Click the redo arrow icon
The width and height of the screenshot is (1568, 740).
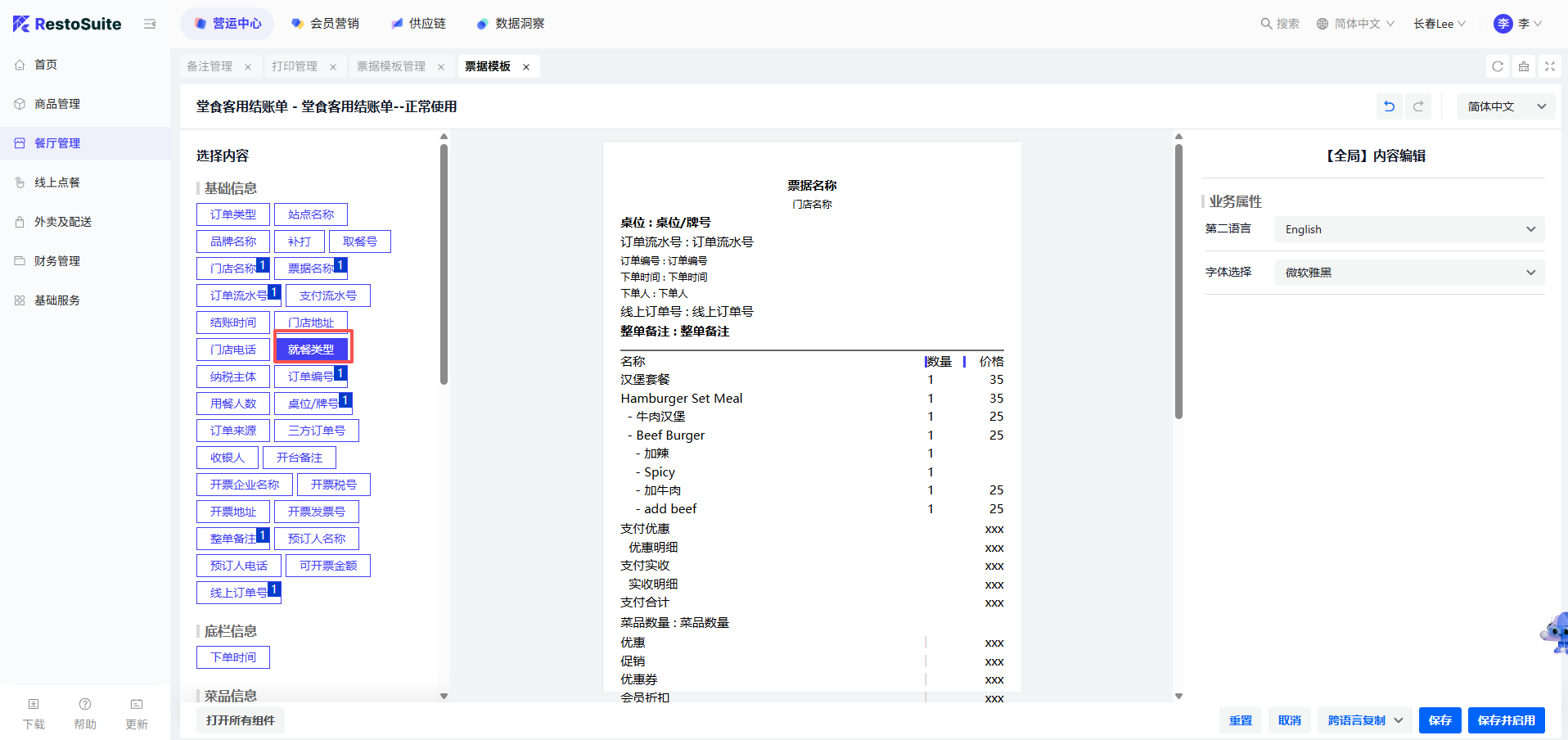(1418, 106)
